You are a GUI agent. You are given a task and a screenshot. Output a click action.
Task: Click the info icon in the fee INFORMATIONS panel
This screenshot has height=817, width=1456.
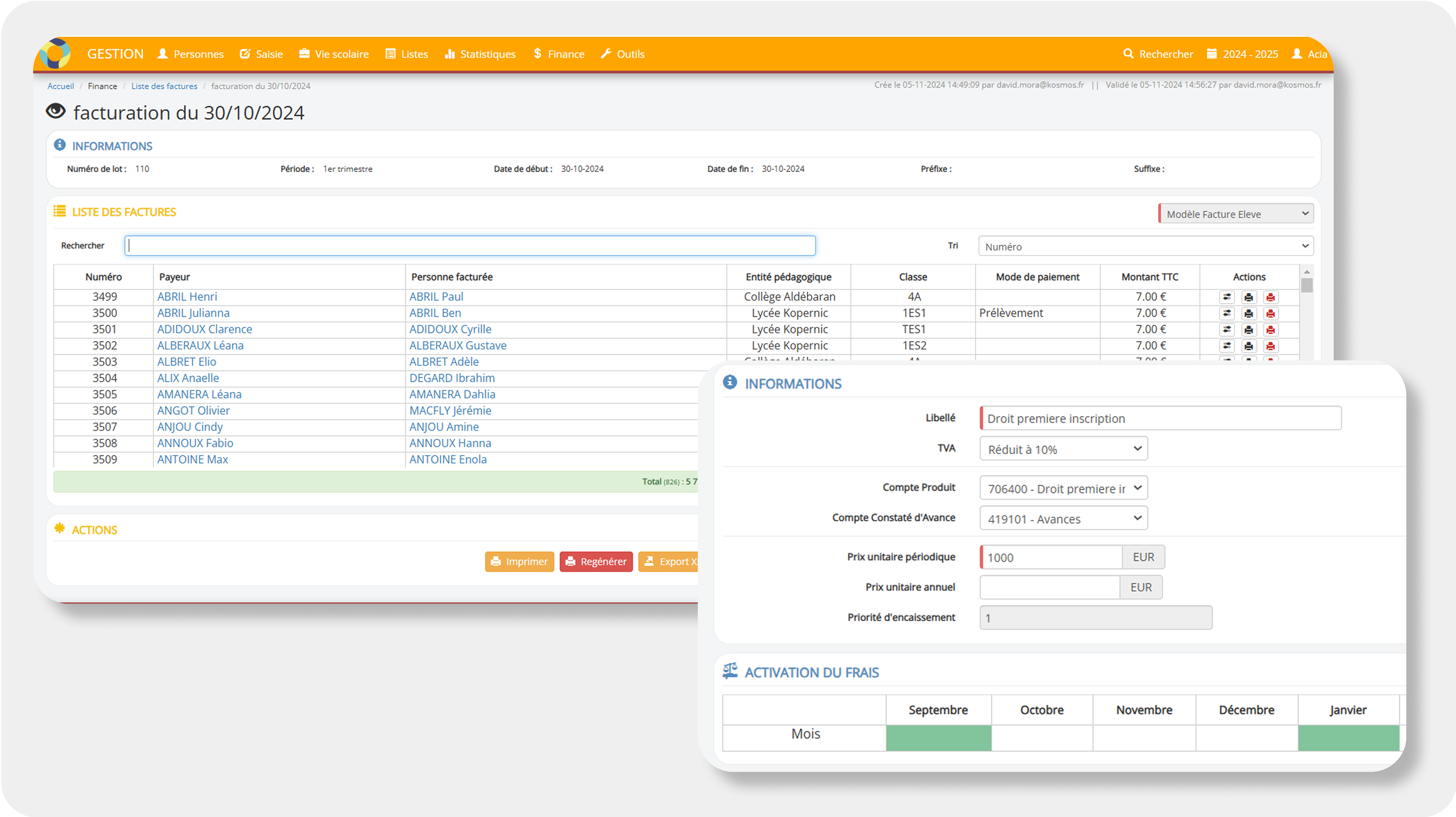point(730,382)
